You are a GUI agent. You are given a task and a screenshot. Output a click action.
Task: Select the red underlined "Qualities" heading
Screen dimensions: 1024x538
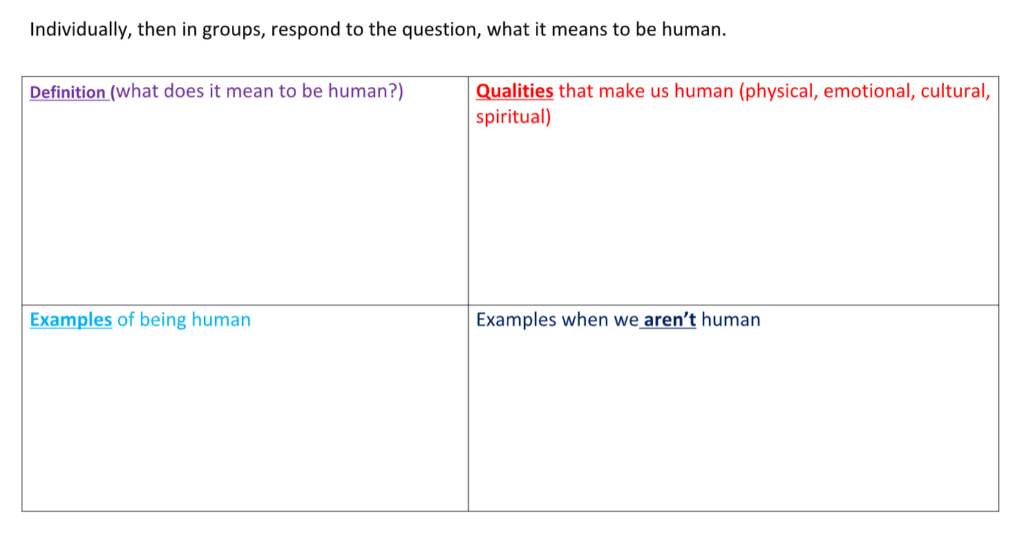point(514,92)
